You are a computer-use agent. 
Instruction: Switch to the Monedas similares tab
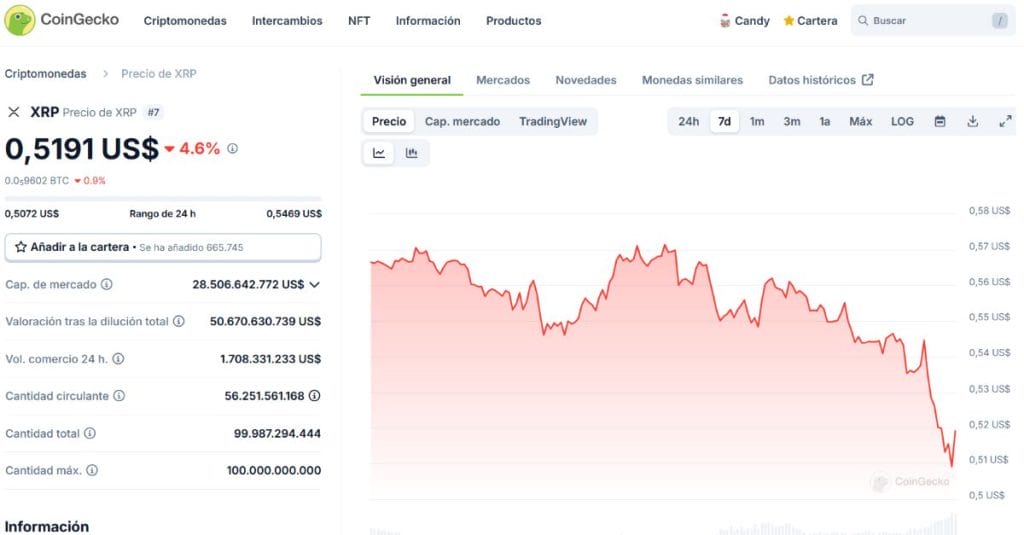(692, 80)
